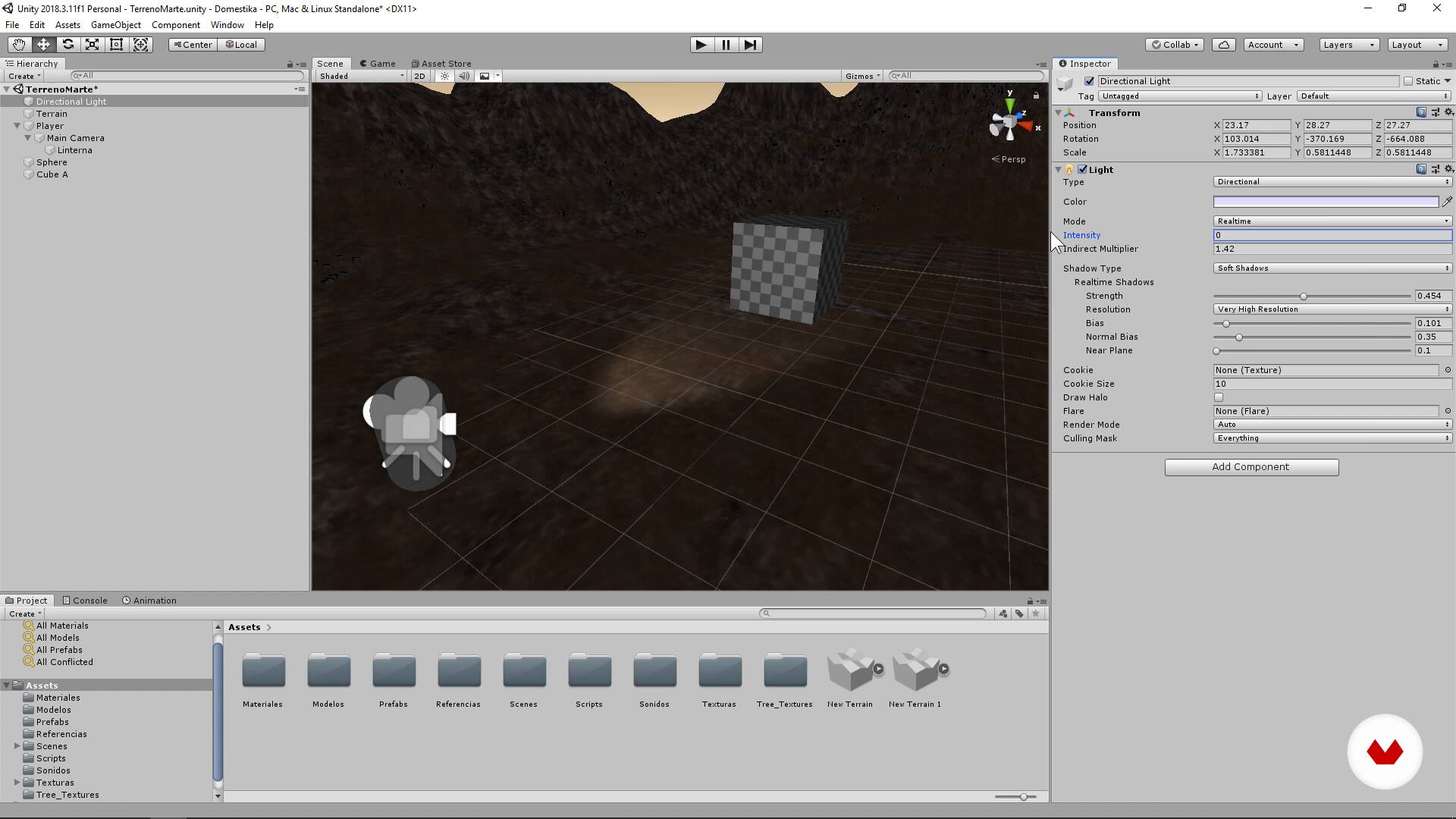The width and height of the screenshot is (1456, 819).
Task: Select the Hand tool in the toolbar
Action: [19, 45]
